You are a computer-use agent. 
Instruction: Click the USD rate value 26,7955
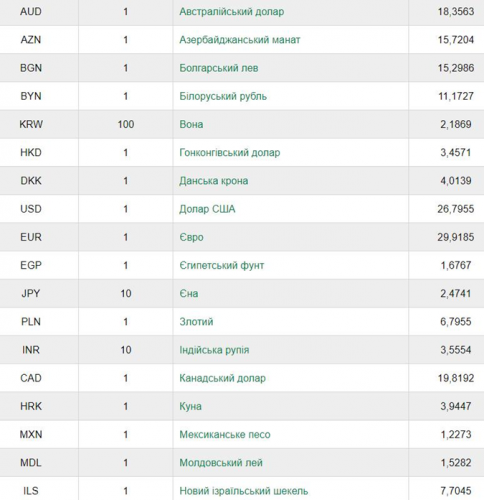click(456, 209)
